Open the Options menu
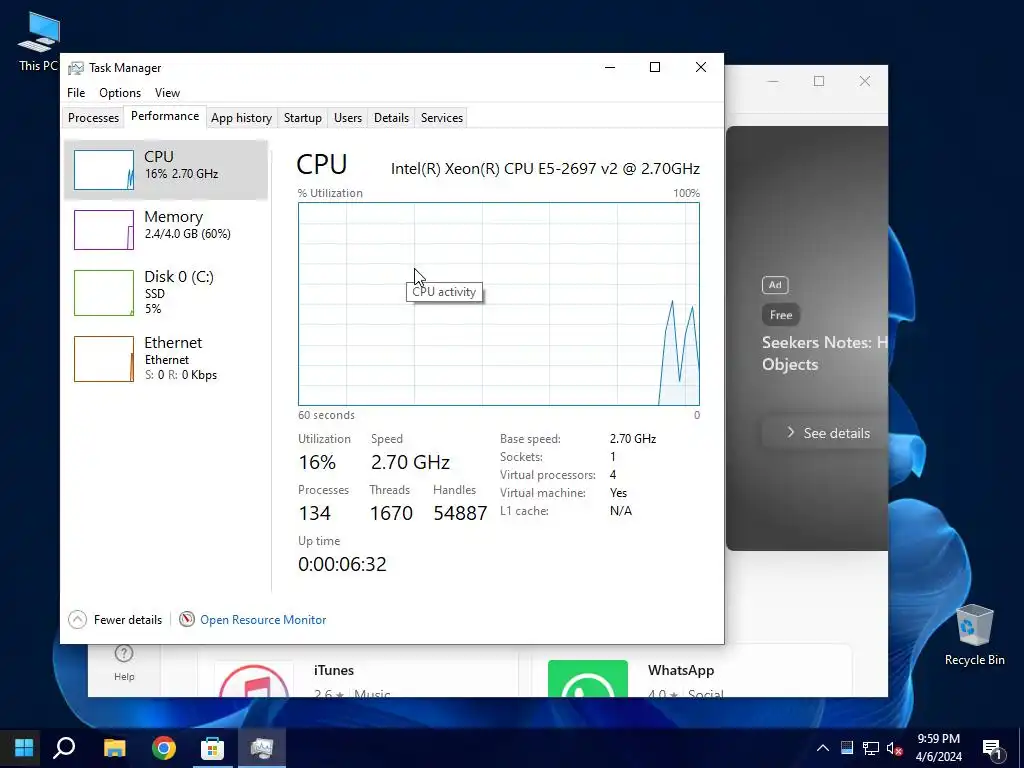The width and height of the screenshot is (1024, 768). click(x=120, y=93)
